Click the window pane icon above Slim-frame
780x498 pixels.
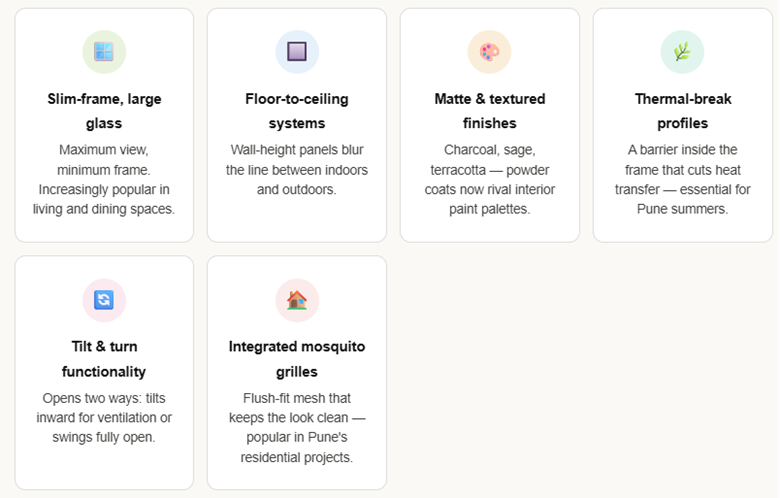coord(104,52)
